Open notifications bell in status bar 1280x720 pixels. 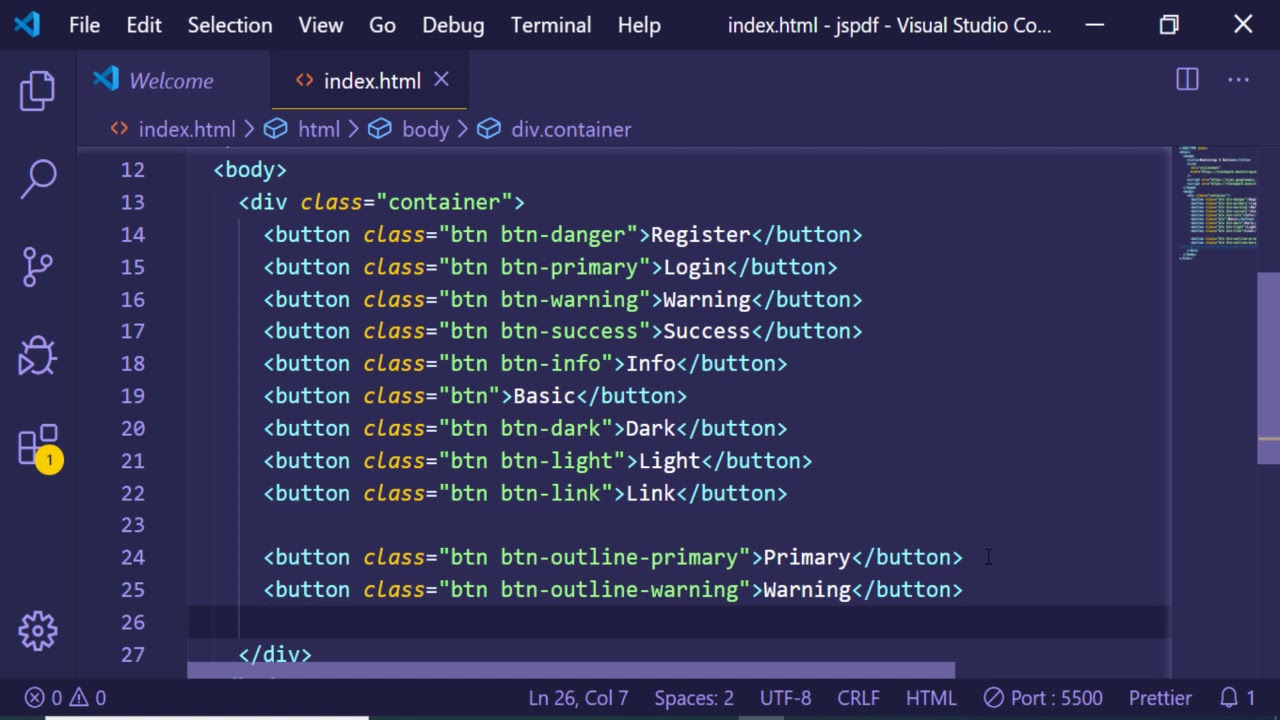click(x=1236, y=698)
